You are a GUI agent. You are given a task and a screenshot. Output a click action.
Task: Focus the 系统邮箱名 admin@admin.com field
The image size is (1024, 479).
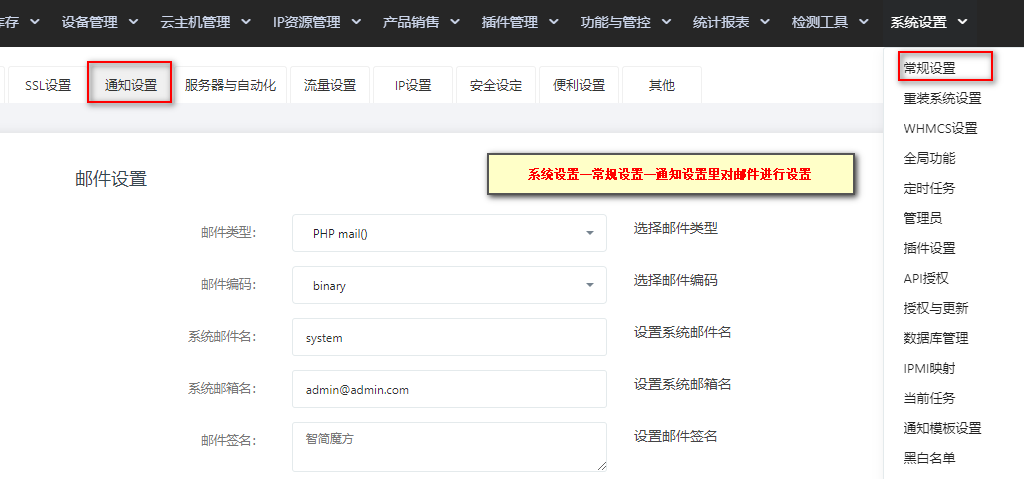click(x=449, y=389)
